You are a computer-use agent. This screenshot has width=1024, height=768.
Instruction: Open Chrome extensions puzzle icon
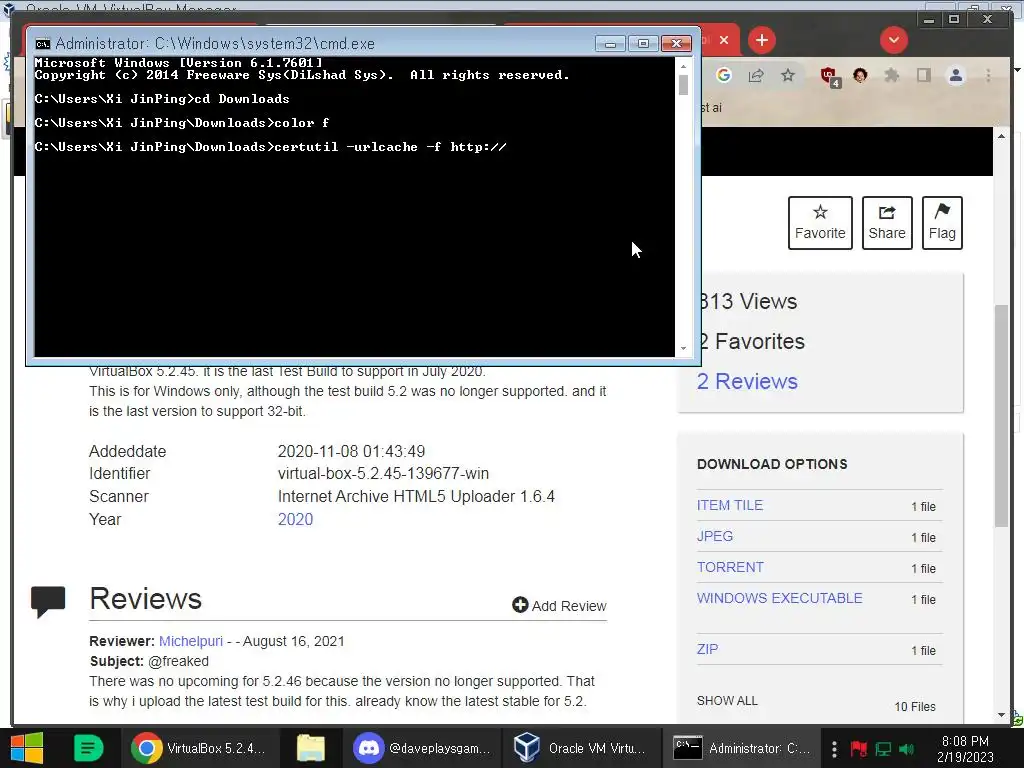coord(891,75)
